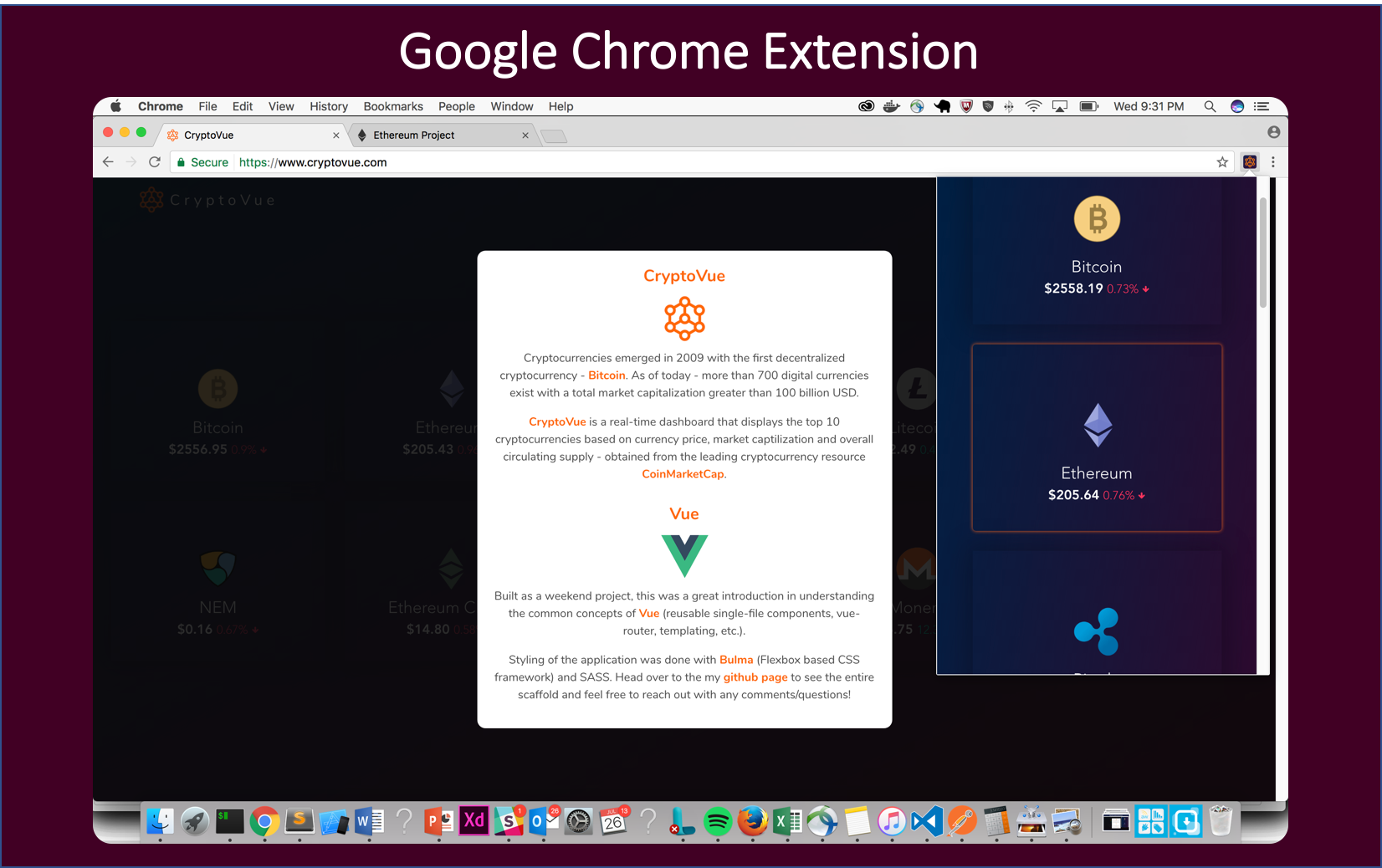The width and height of the screenshot is (1382, 868).
Task: Click the Ethereum diamond icon in extension popup
Action: [1098, 425]
